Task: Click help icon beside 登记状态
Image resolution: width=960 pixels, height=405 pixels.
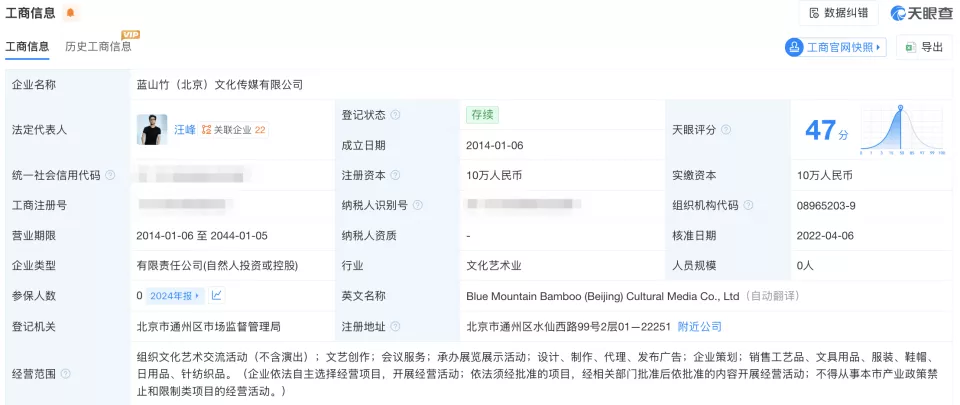Action: 395,115
